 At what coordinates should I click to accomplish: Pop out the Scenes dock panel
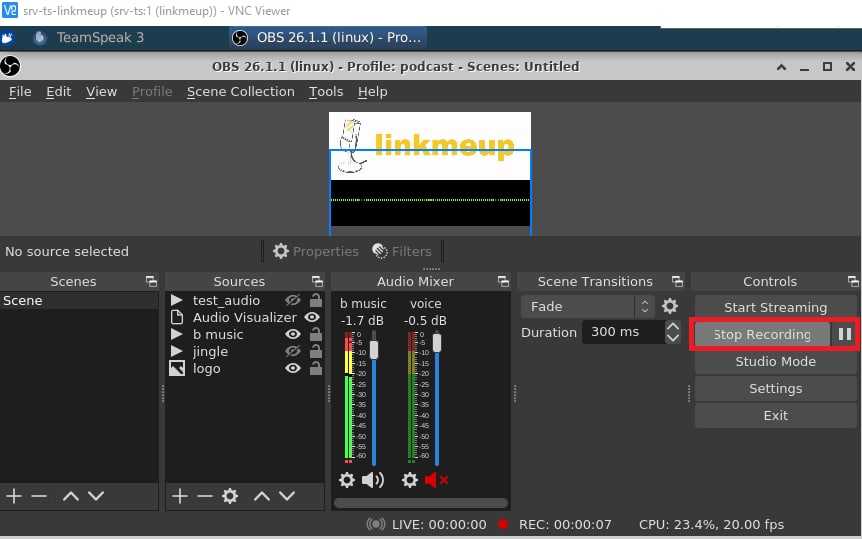pyautogui.click(x=151, y=282)
